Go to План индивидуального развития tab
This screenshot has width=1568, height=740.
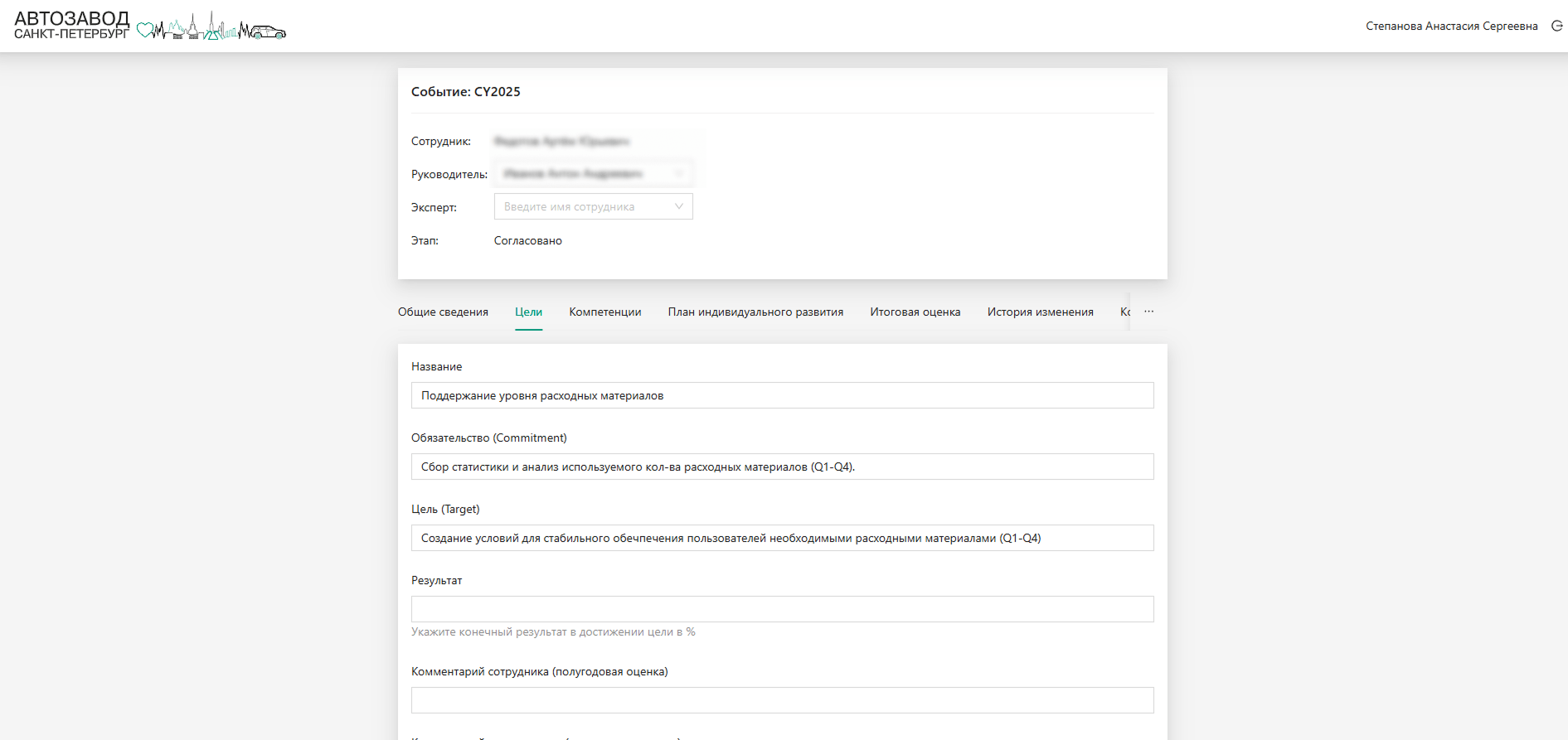click(x=755, y=312)
